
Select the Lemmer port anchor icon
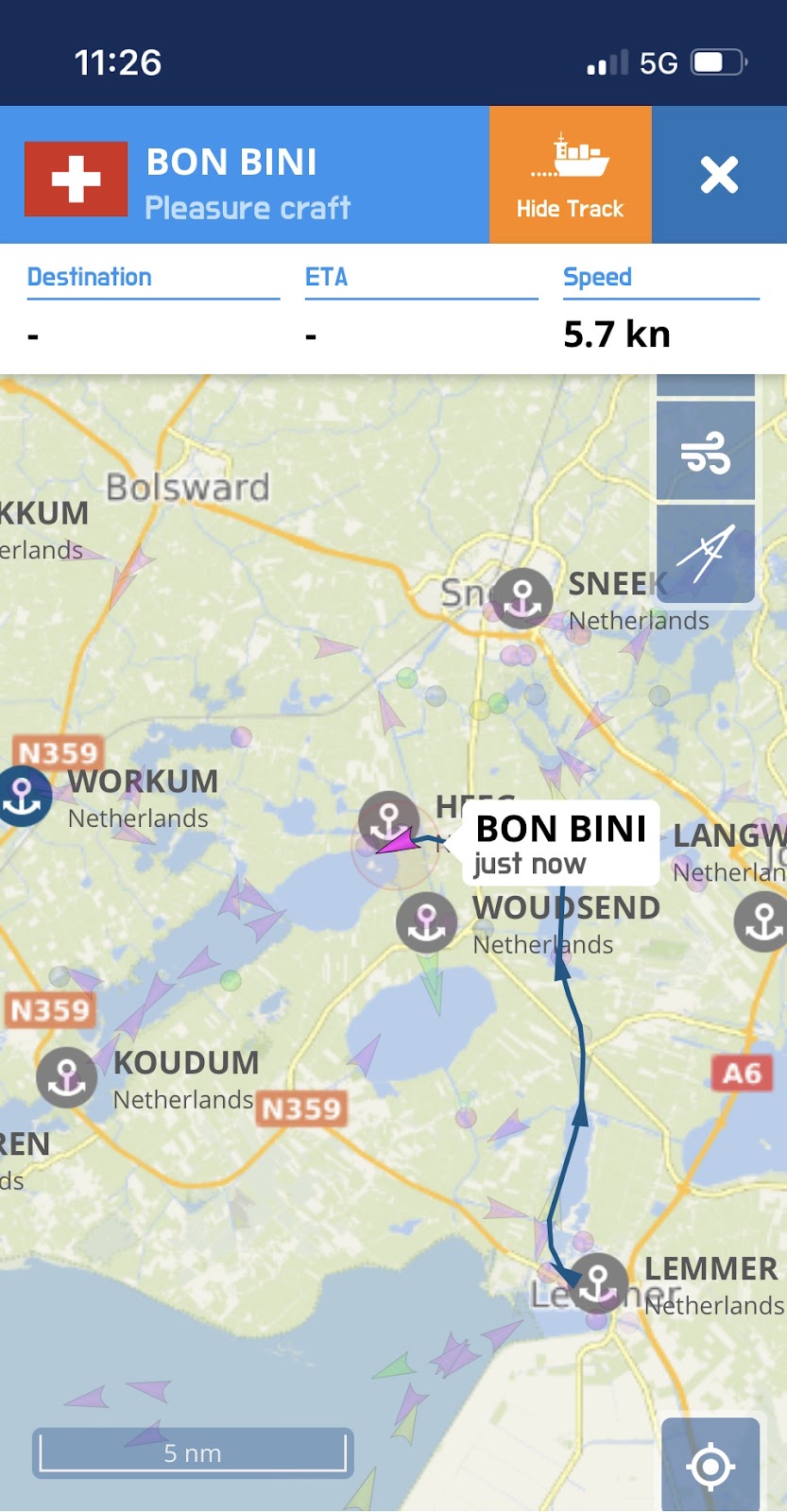tap(598, 1282)
